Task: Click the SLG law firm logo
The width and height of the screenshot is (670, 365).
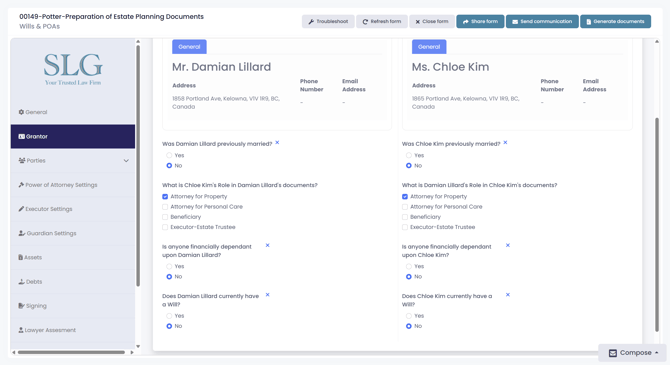Action: (x=73, y=69)
